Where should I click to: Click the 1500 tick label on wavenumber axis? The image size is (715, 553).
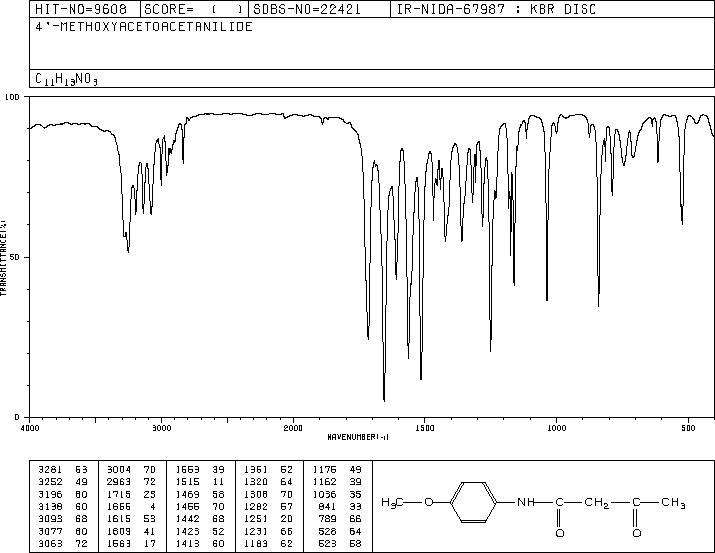(x=425, y=428)
